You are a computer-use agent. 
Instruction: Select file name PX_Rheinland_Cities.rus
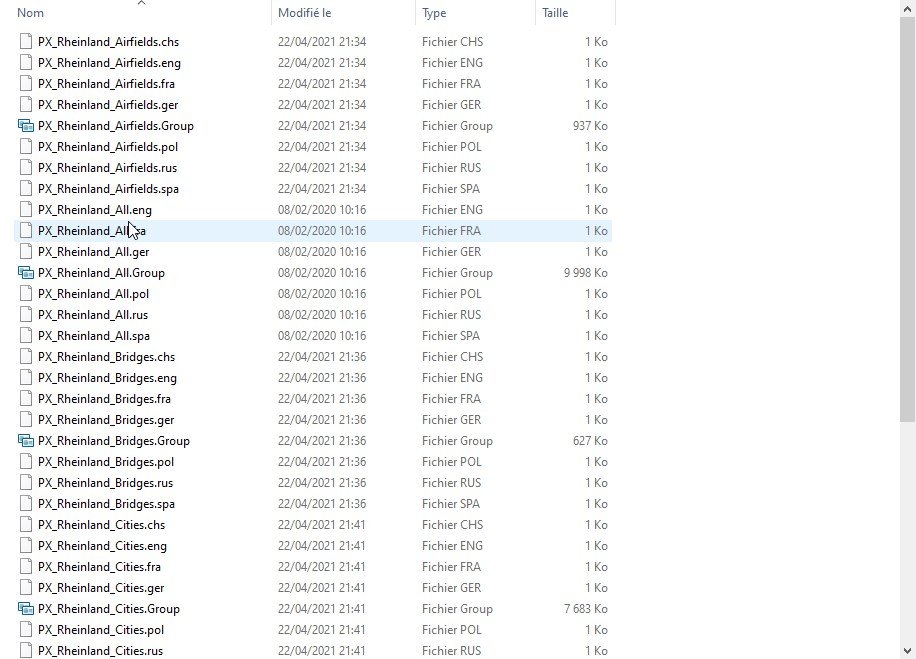click(x=100, y=651)
